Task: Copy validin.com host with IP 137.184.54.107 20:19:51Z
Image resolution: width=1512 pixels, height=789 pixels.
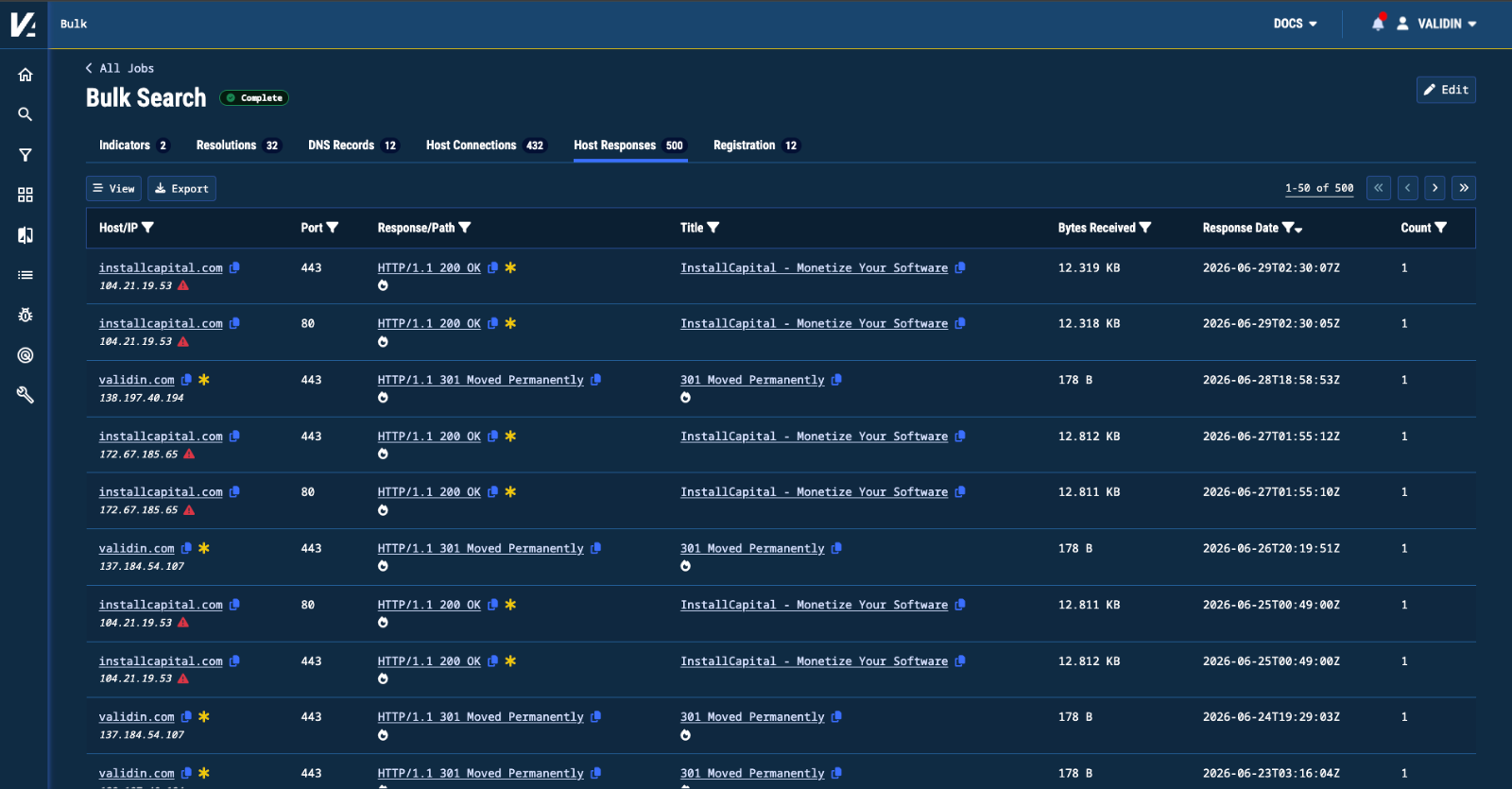Action: [x=186, y=548]
